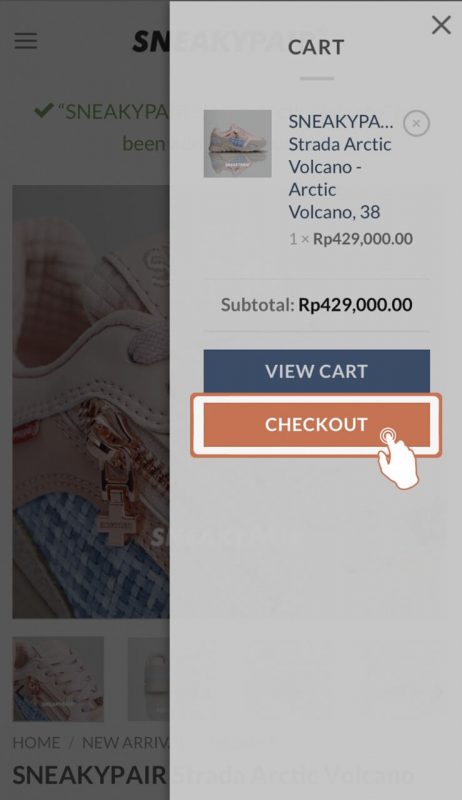Click the green checkmark success icon
Screen dimensions: 462x800
(44, 110)
